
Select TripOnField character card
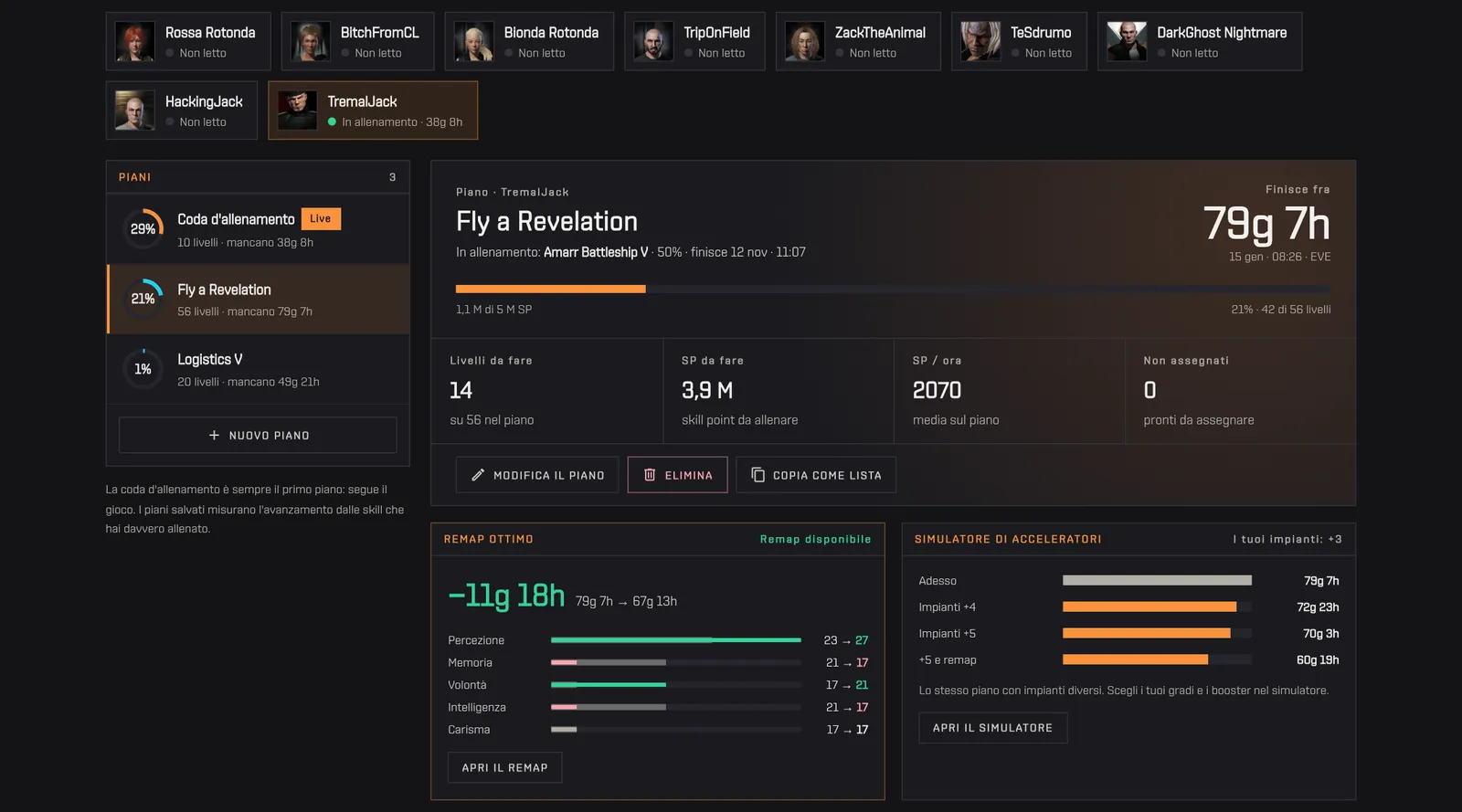pyautogui.click(x=694, y=42)
